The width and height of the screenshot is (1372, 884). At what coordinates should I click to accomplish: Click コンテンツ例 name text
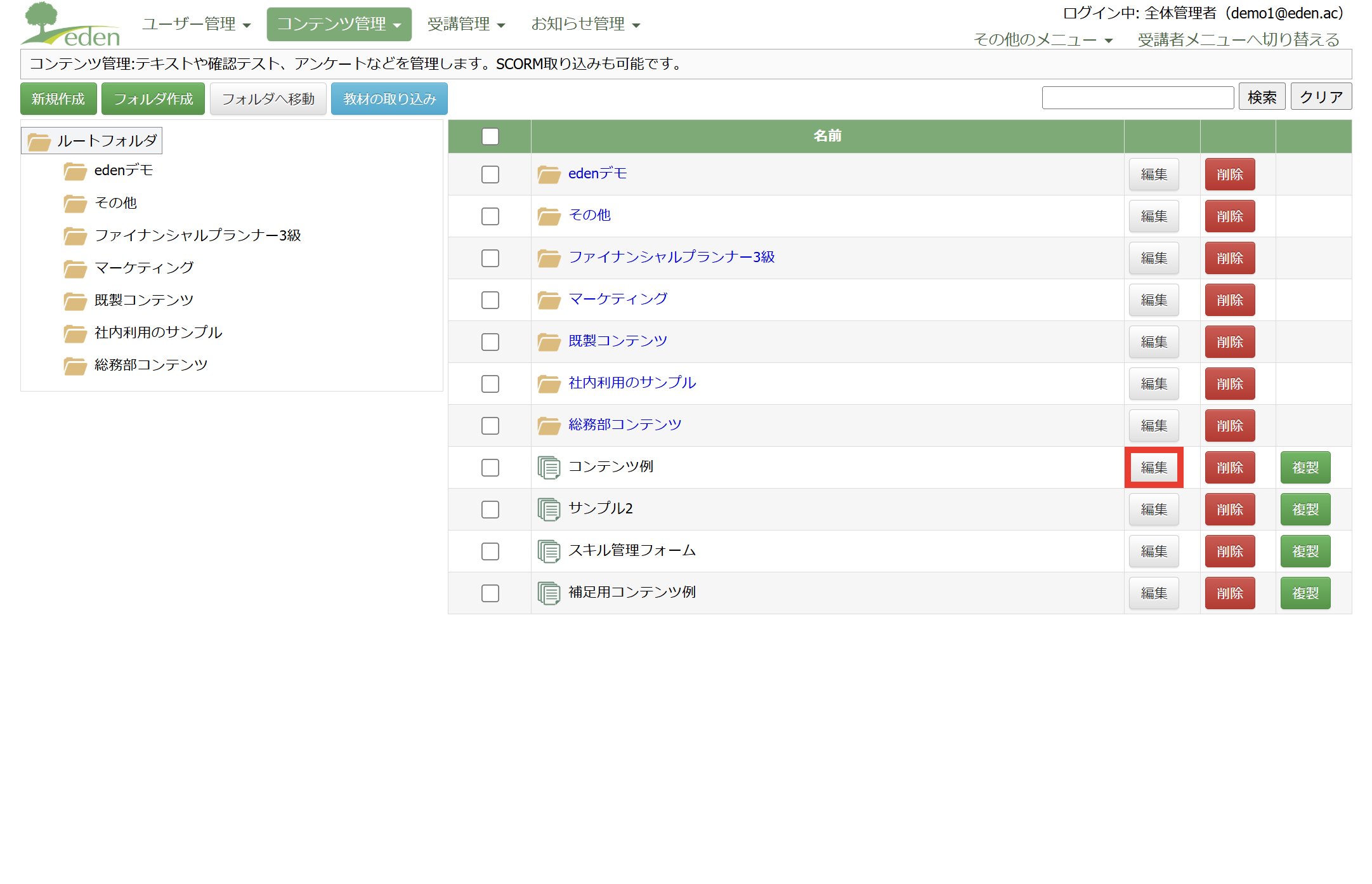tap(611, 466)
